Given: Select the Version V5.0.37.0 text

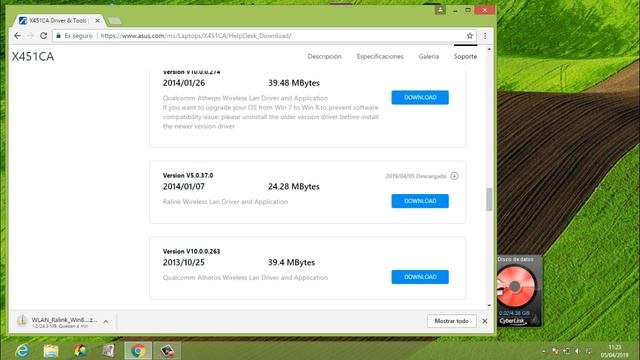Looking at the screenshot, I should point(188,176).
